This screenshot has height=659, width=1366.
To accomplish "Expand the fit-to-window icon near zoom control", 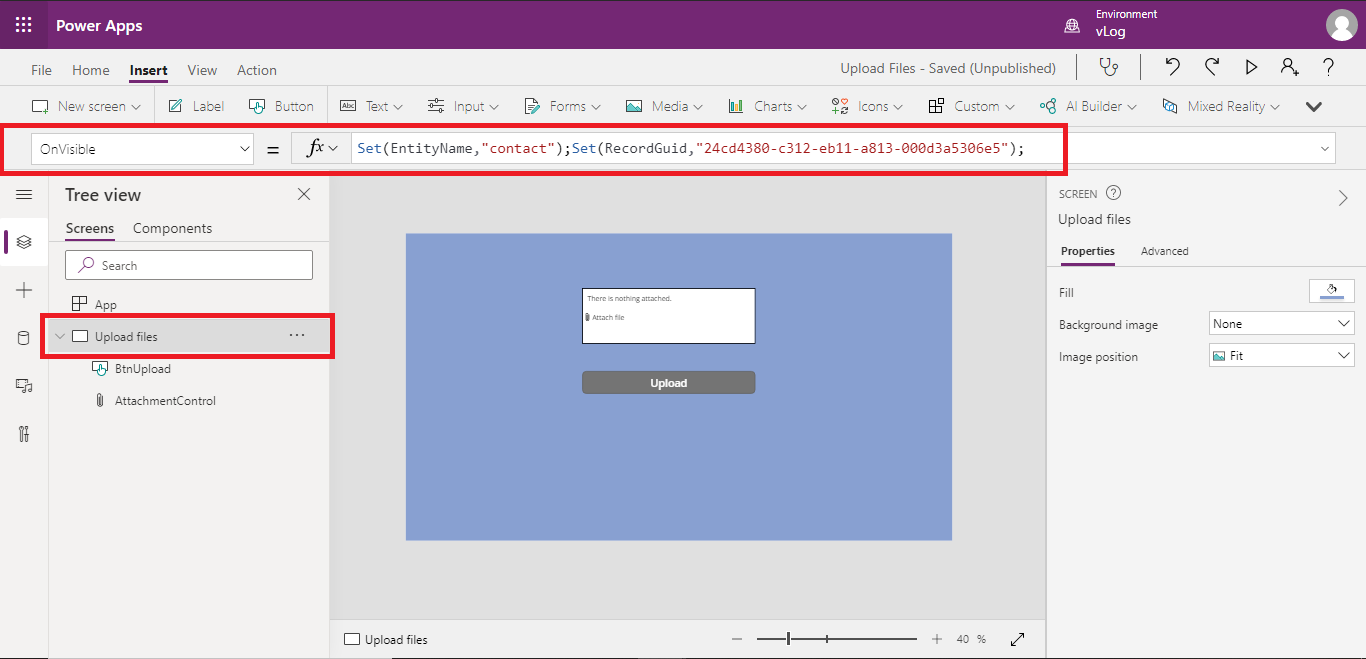I will (x=1017, y=638).
